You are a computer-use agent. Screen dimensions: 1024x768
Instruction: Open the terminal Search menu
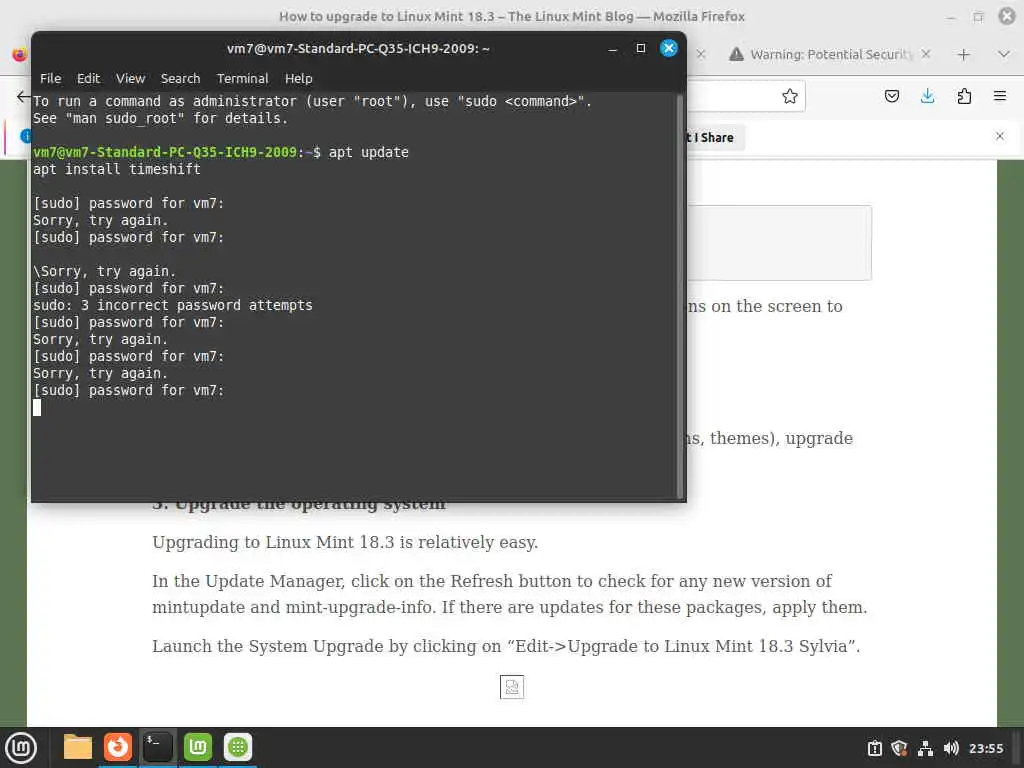click(x=180, y=78)
